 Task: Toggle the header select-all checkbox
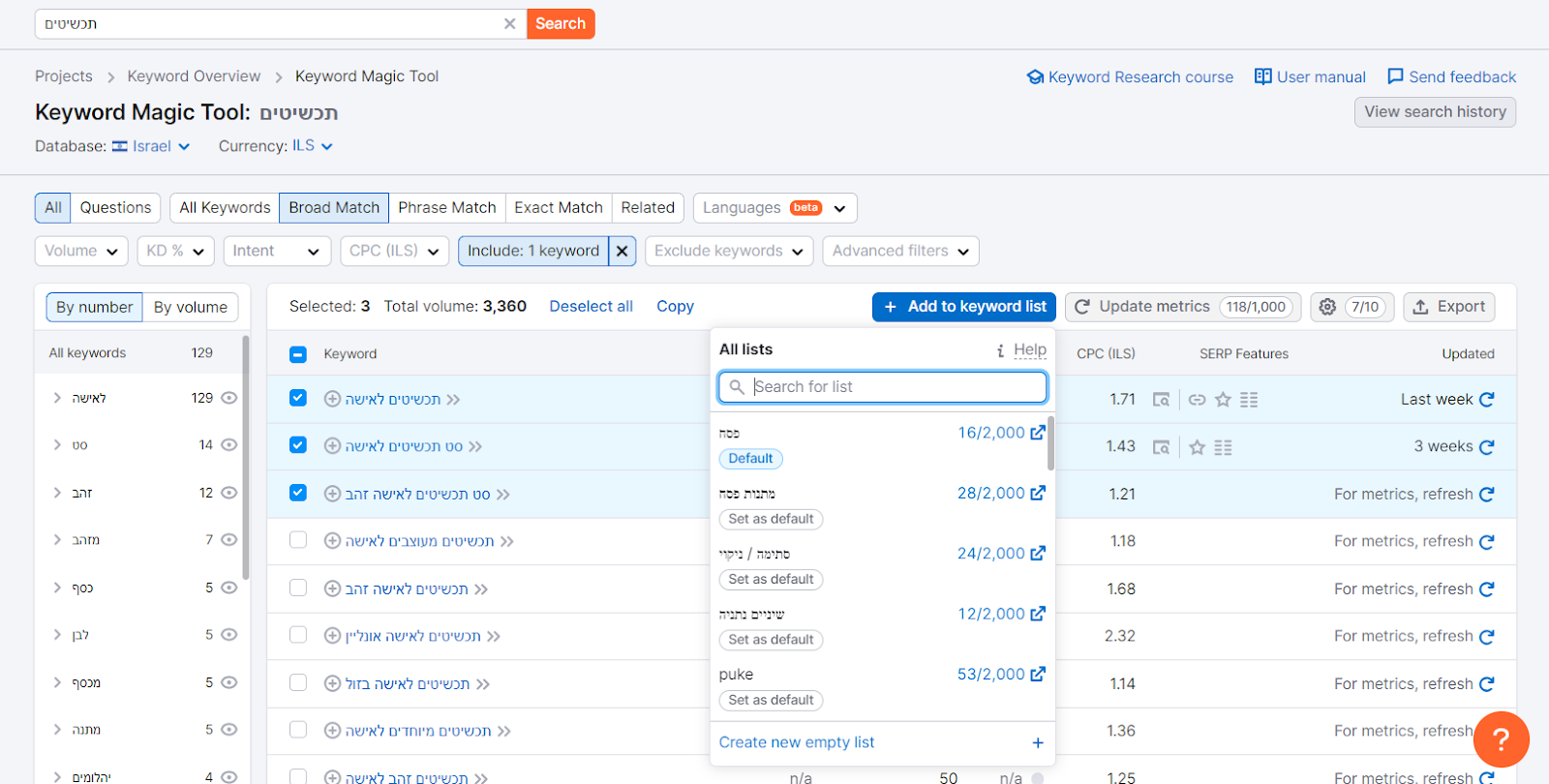tap(298, 354)
